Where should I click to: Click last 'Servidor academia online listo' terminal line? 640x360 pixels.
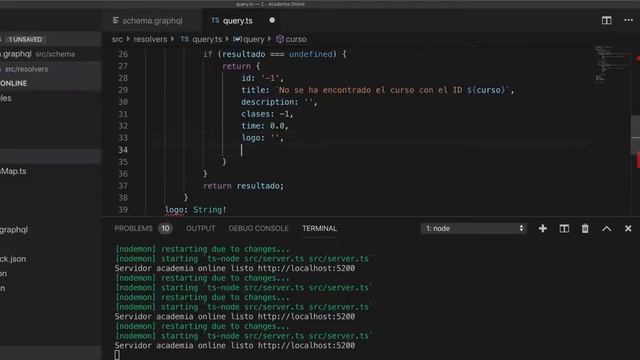tap(235, 345)
